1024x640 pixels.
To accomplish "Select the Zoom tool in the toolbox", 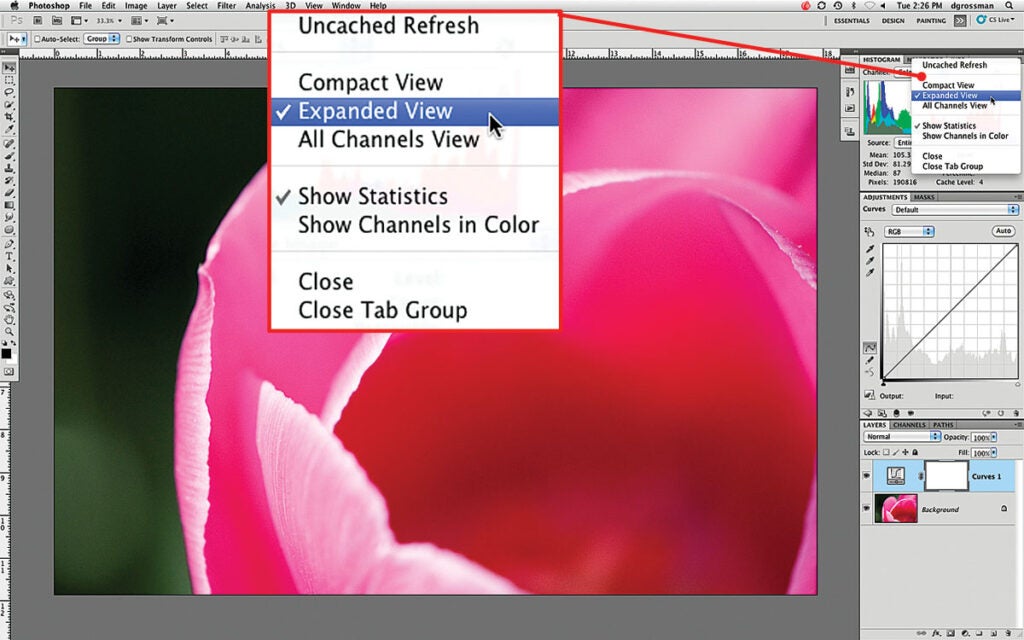I will (9, 332).
